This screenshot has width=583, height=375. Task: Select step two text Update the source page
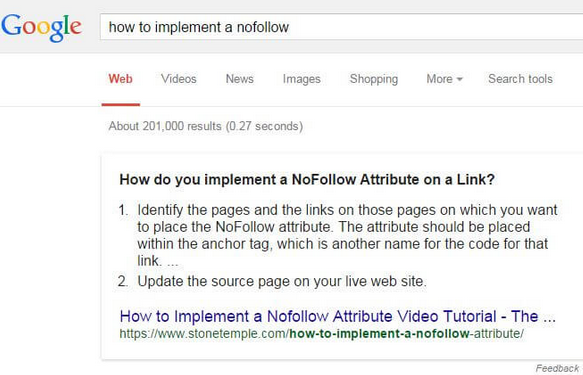pyautogui.click(x=282, y=281)
